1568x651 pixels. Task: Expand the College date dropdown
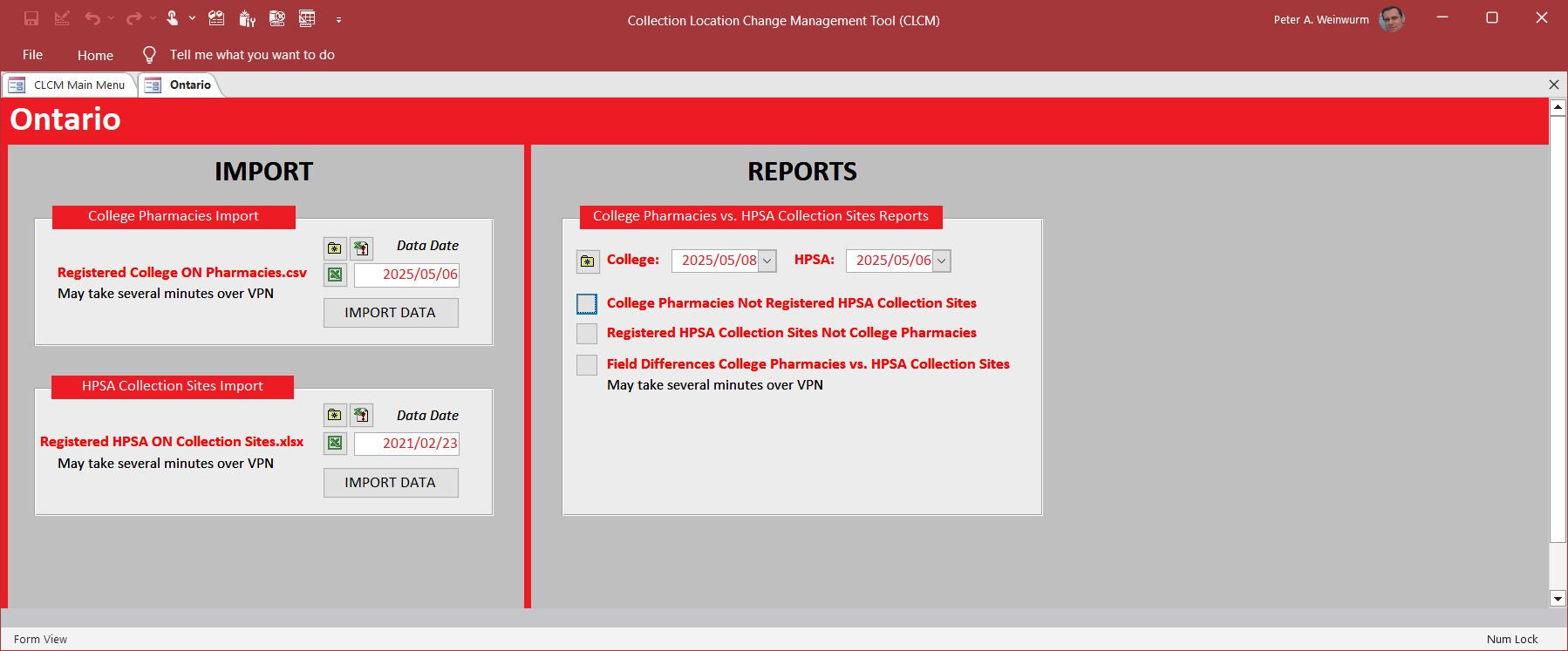point(767,261)
